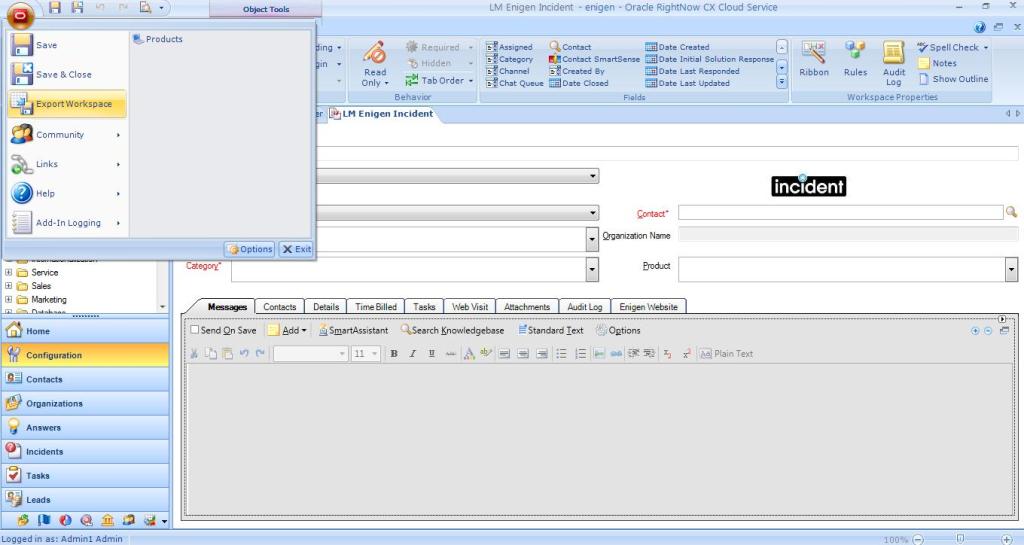
Task: Open Search Knowledgebase in message toolbar
Action: pyautogui.click(x=452, y=330)
